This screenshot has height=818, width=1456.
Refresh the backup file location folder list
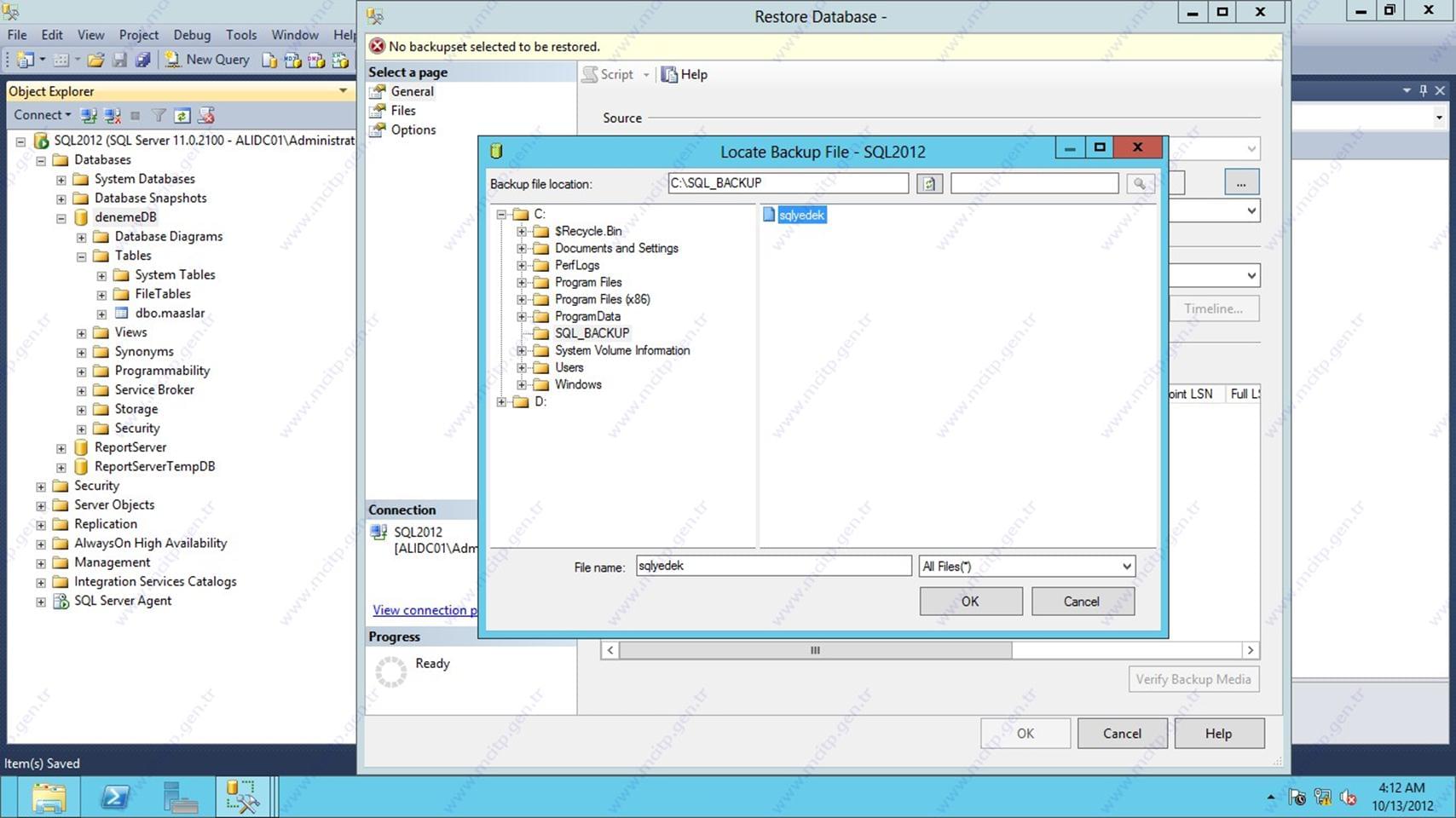tap(929, 183)
